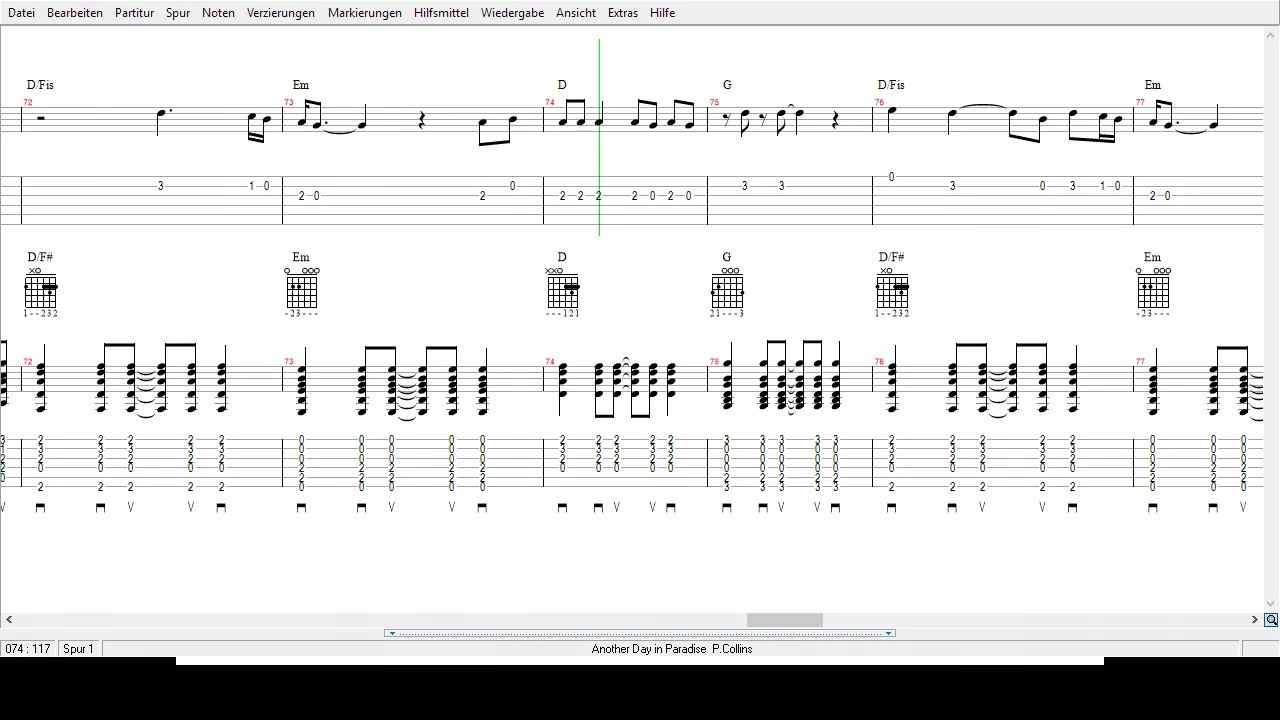
Task: Open the Spur menu
Action: [178, 13]
